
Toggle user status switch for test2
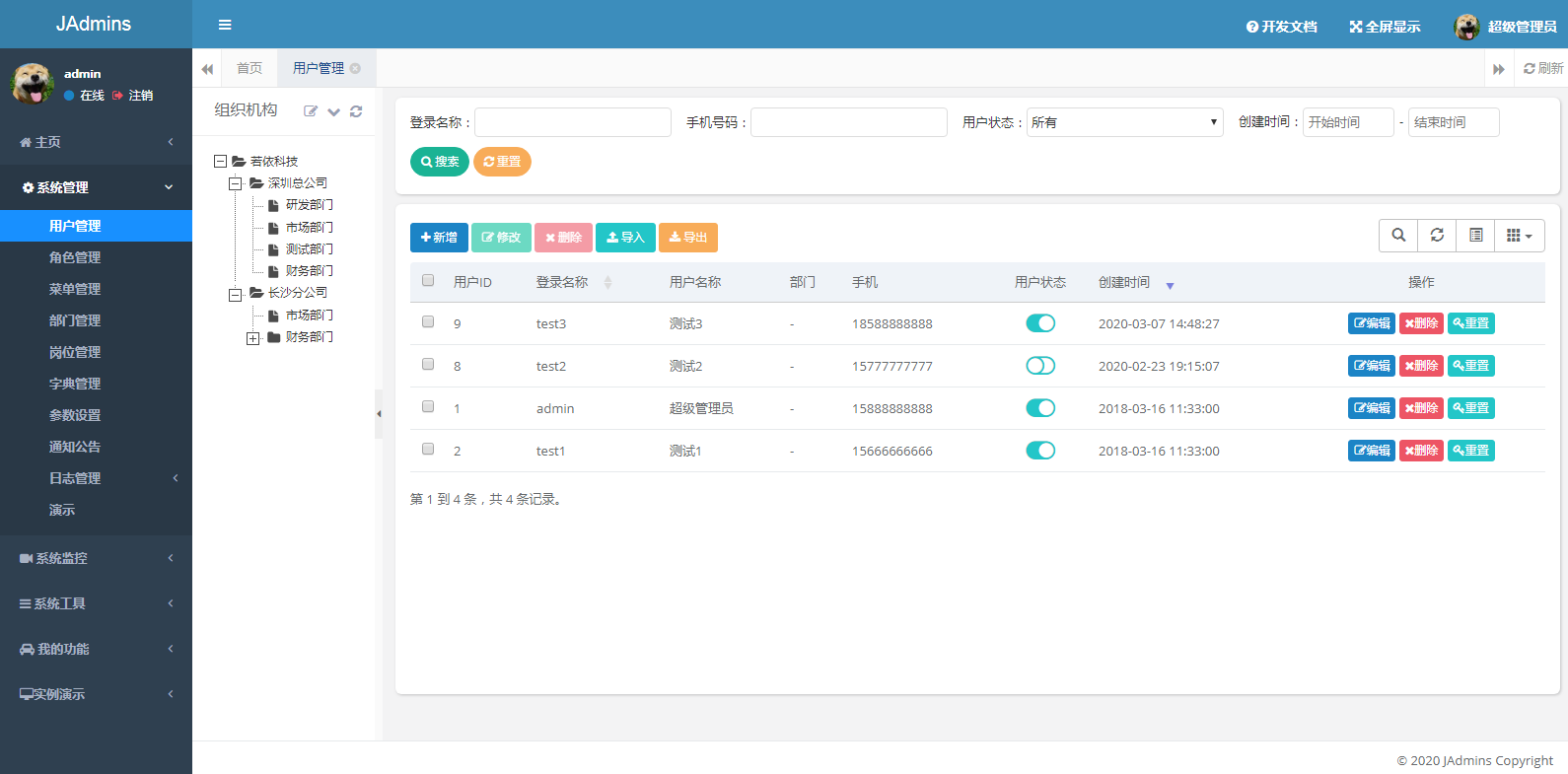1040,366
